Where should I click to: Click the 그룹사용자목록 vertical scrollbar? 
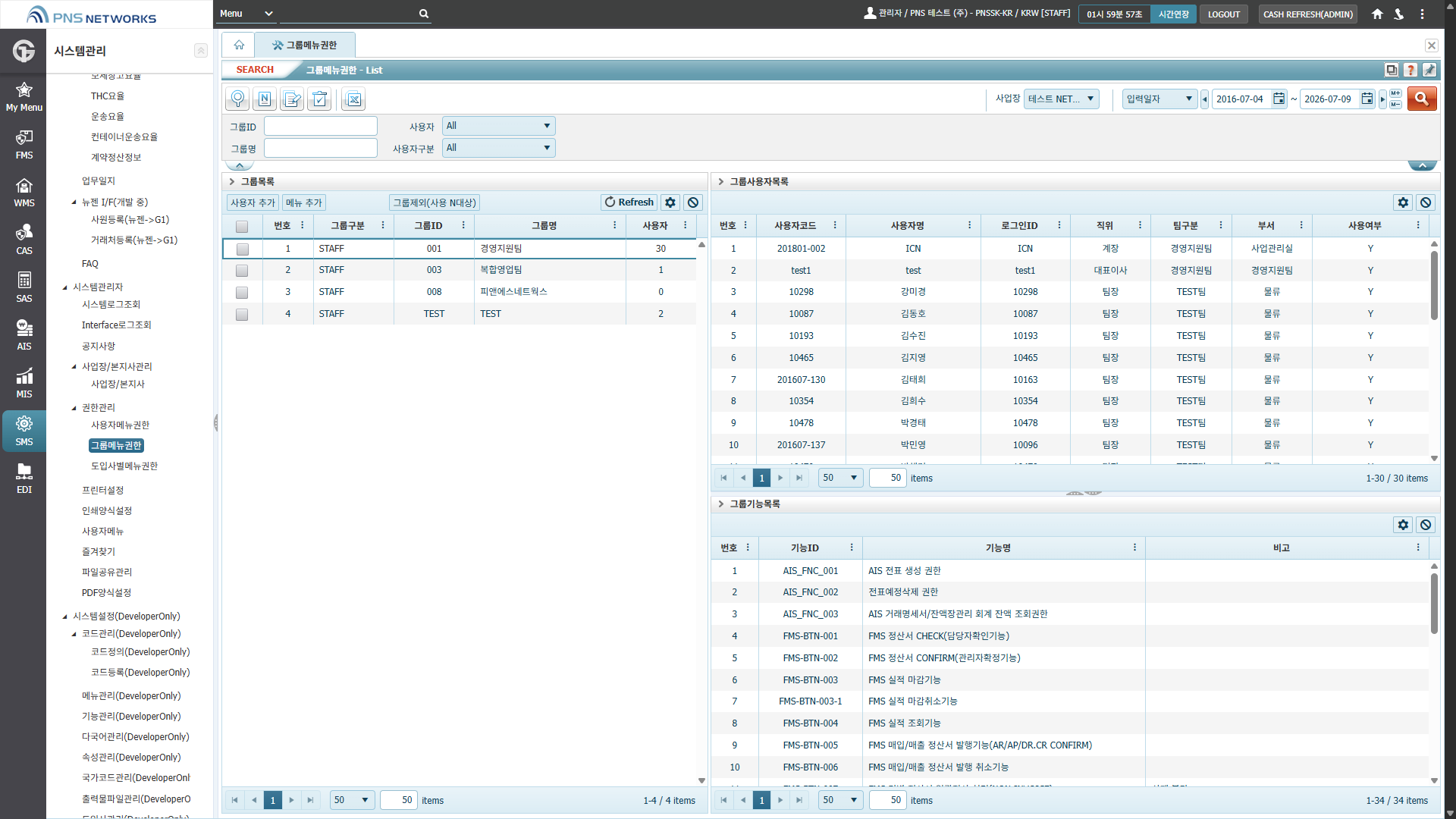[1434, 284]
